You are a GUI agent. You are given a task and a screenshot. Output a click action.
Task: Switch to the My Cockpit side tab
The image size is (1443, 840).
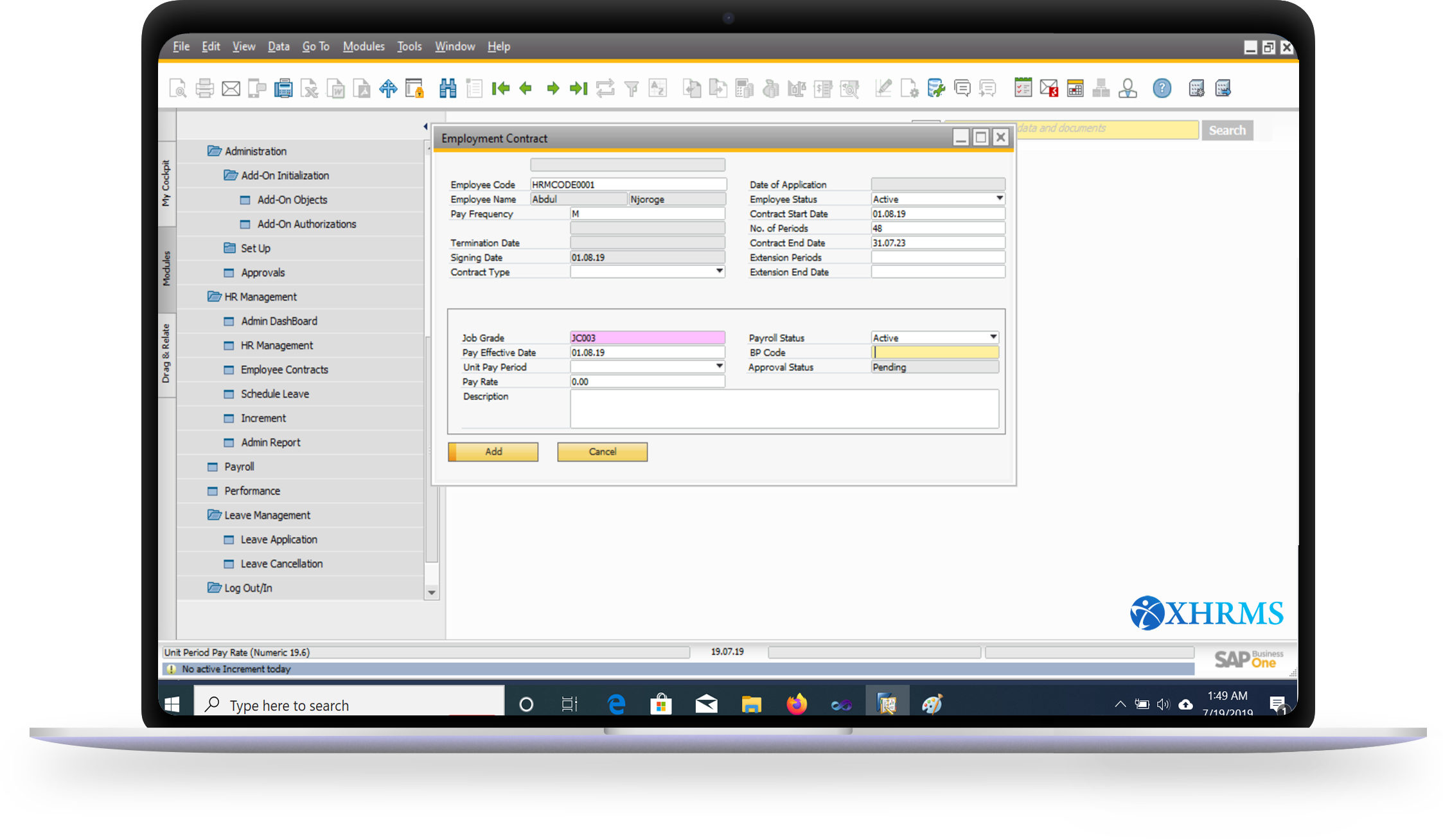pos(166,183)
